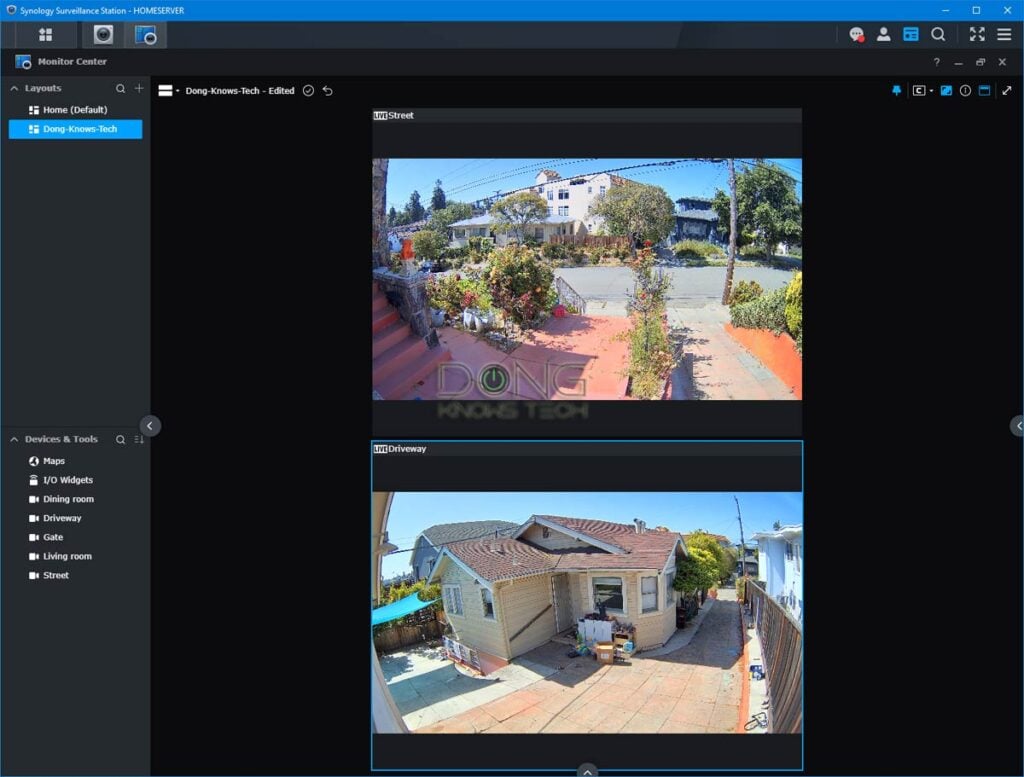
Task: Save the edited layout with checkmark icon
Action: [x=308, y=91]
